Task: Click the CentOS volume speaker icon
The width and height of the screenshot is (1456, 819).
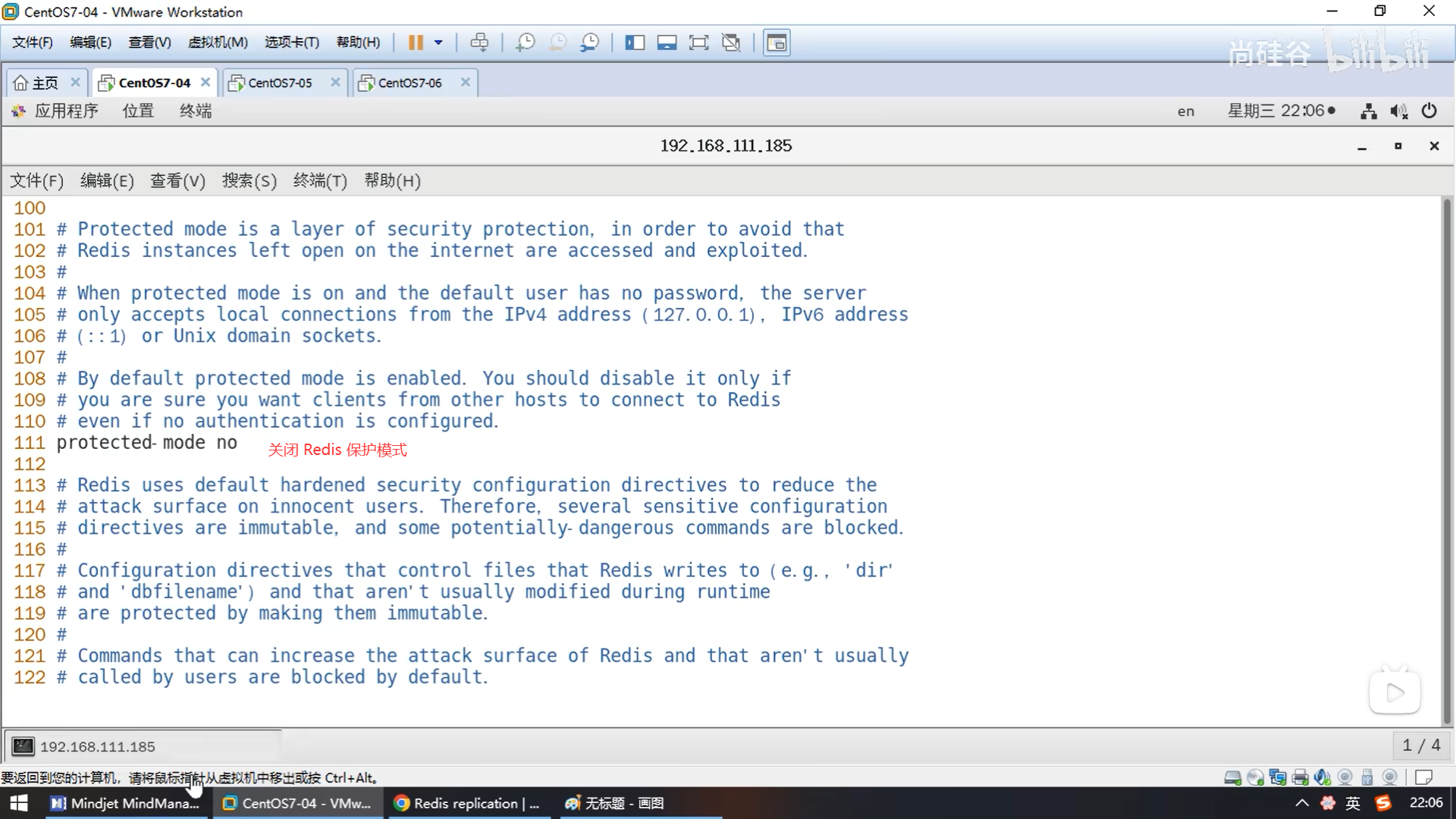Action: click(x=1398, y=111)
